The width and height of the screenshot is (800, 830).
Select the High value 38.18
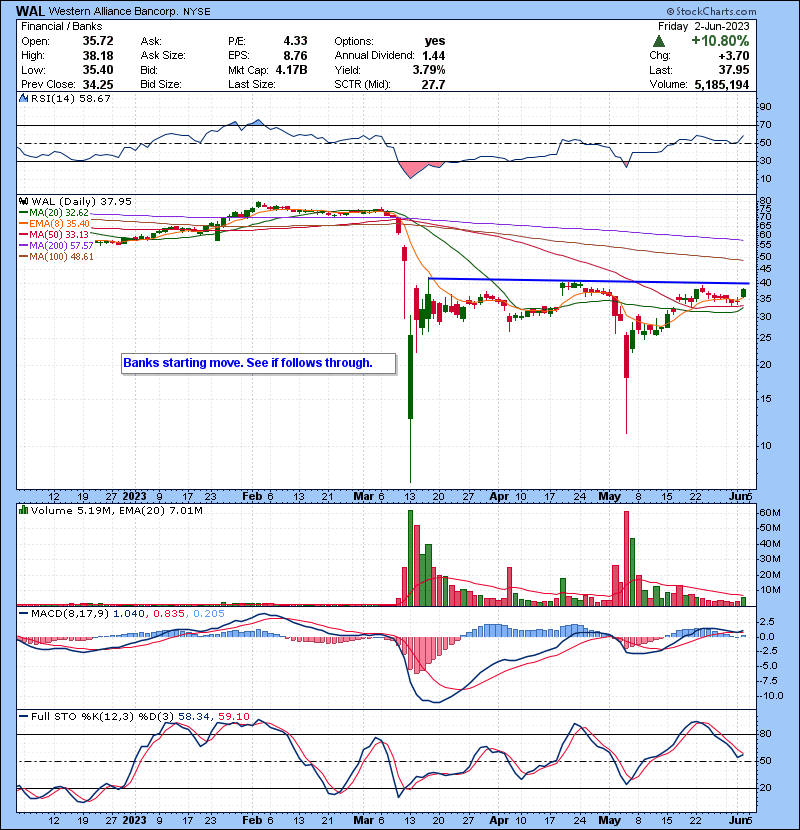98,56
